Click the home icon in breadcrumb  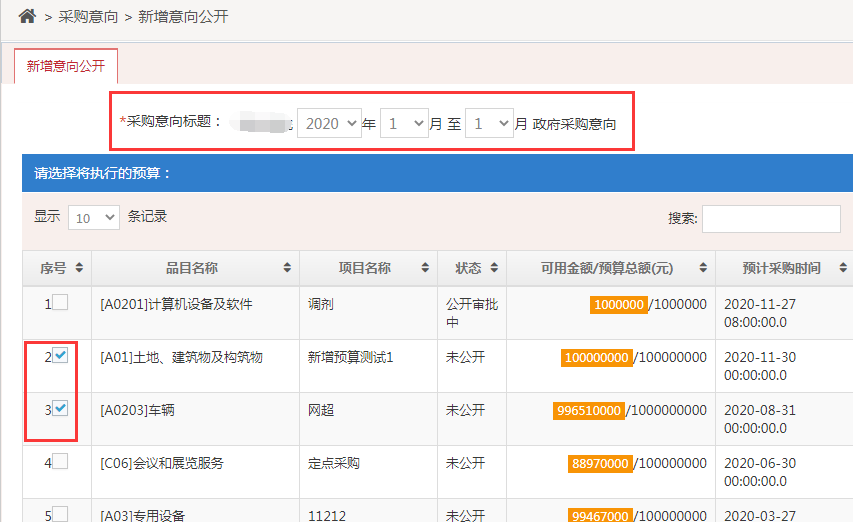coord(27,16)
